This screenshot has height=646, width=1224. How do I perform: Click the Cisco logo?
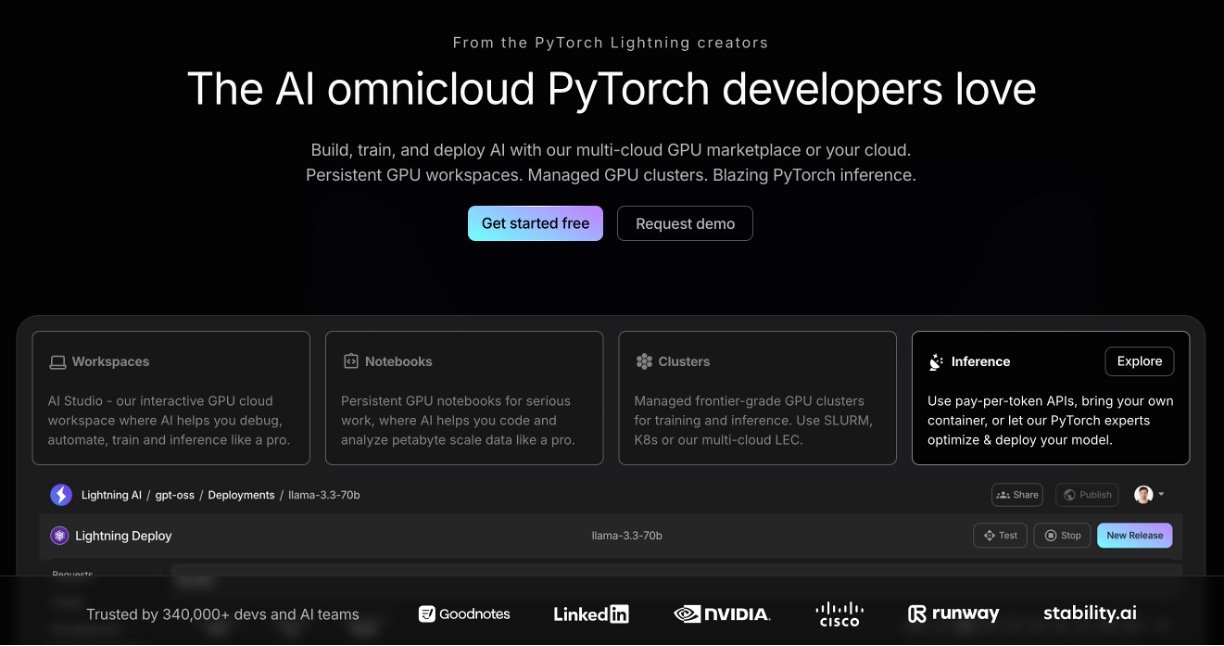838,614
